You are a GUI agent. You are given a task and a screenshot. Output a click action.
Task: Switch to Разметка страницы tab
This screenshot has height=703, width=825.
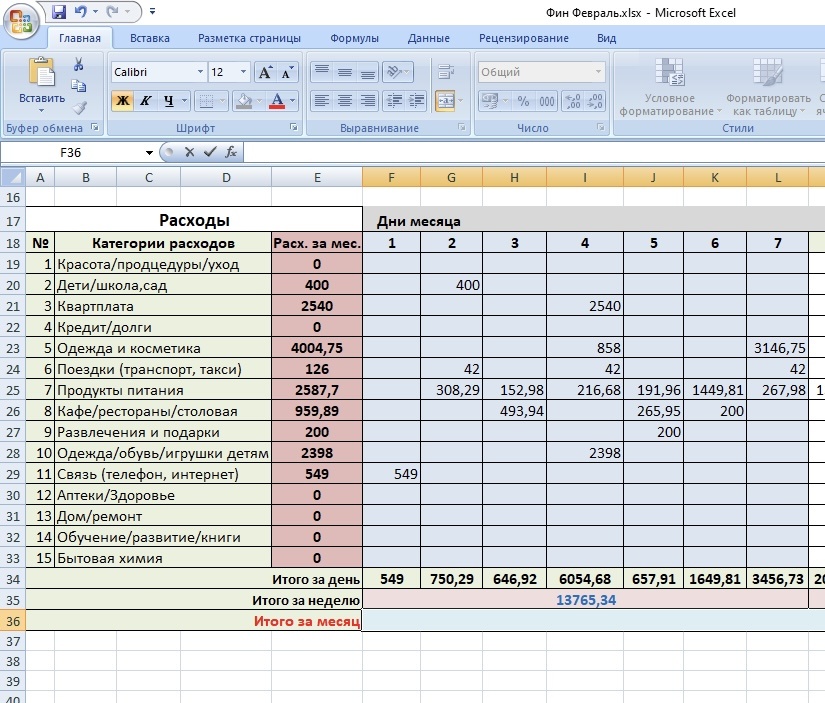click(249, 38)
